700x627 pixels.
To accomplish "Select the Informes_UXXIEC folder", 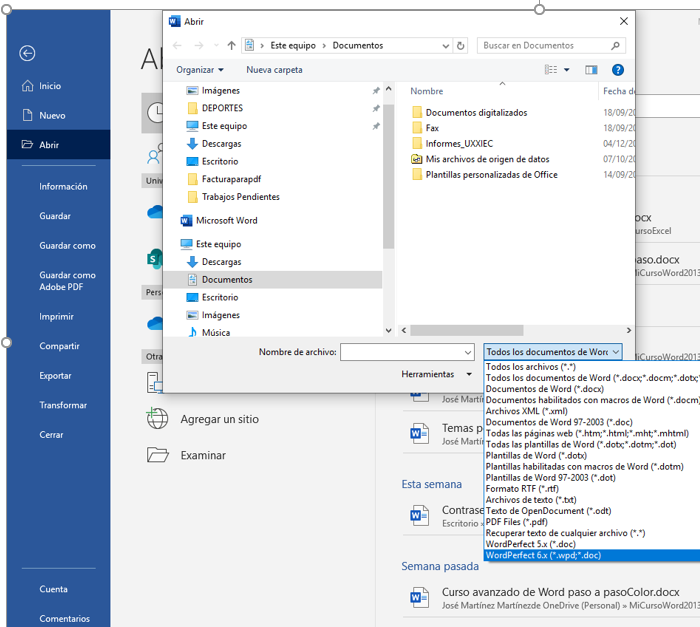I will 459,144.
